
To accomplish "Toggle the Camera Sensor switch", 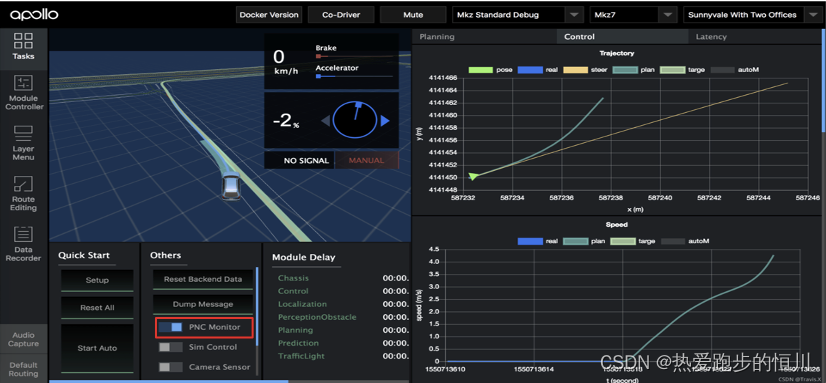I will (x=171, y=367).
